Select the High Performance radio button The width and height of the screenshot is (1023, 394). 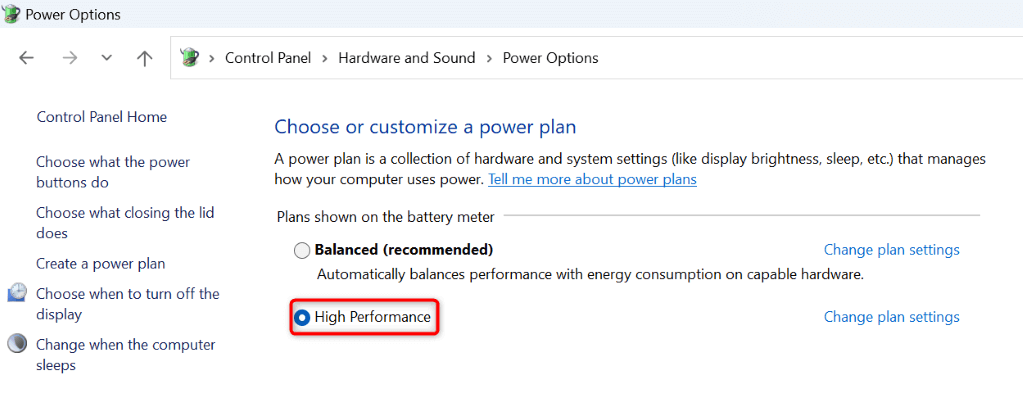click(301, 317)
